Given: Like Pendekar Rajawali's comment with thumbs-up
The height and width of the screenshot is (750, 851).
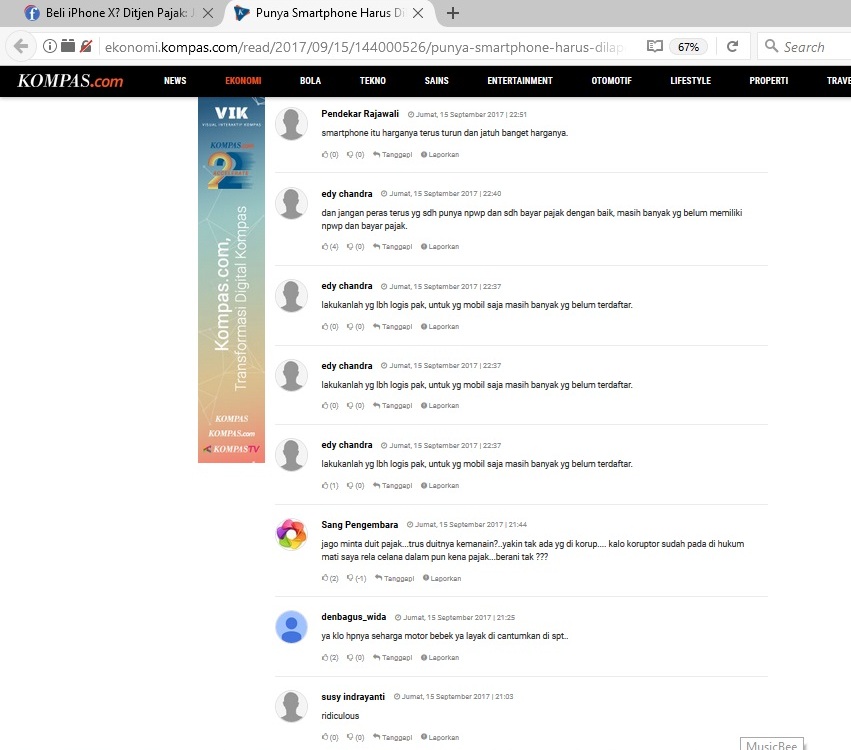Looking at the screenshot, I should (325, 155).
